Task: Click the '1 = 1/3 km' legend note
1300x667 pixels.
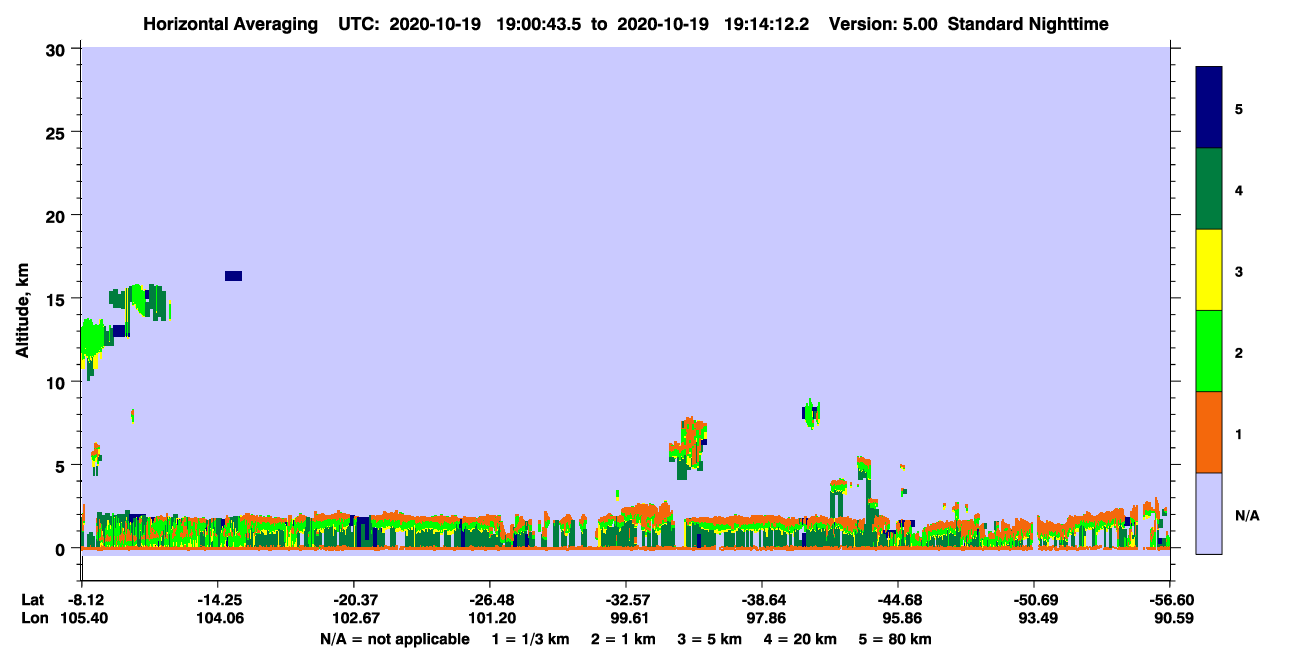Action: tap(529, 639)
